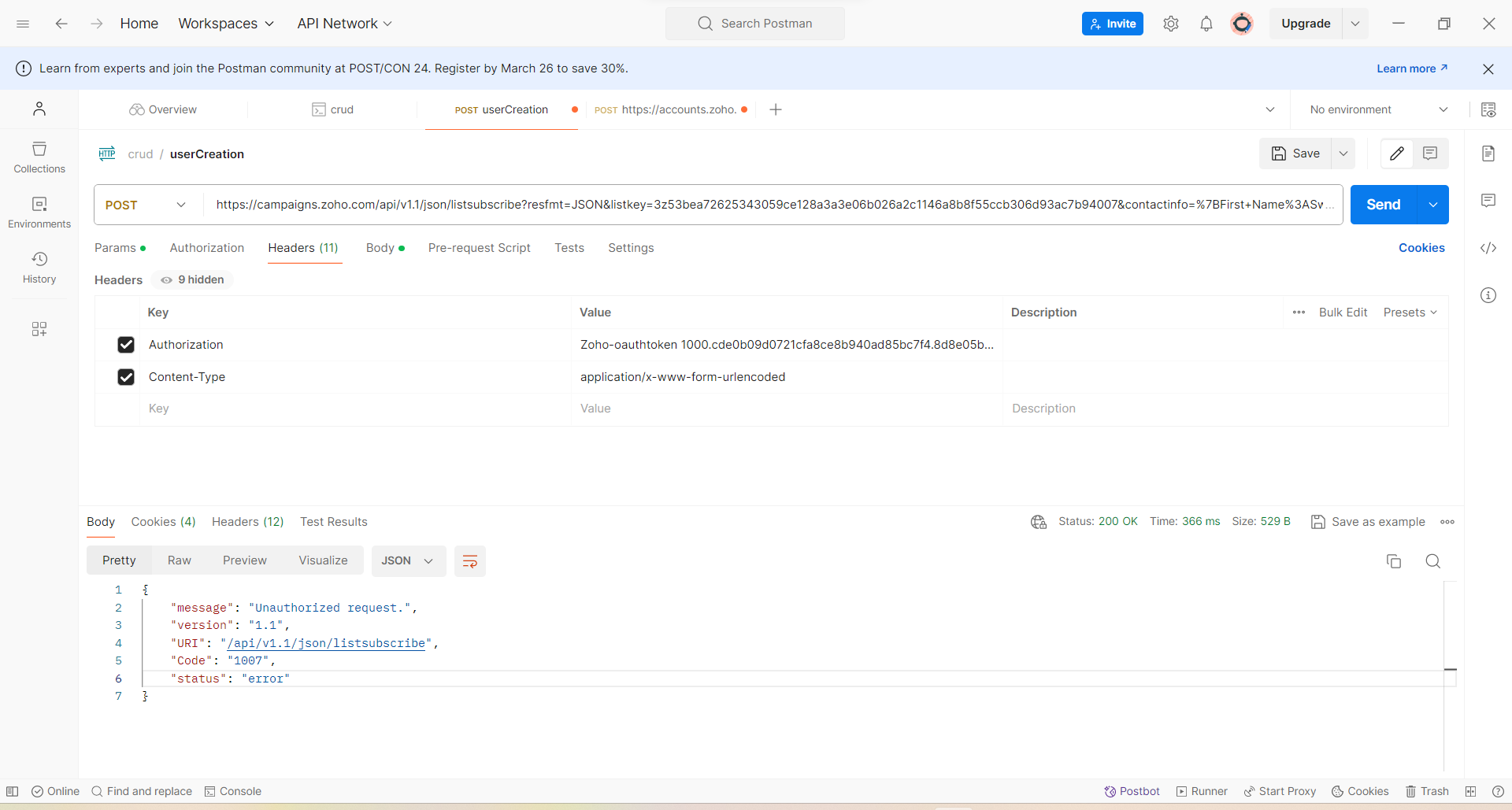The width and height of the screenshot is (1512, 810).
Task: Open the account person icon in sidebar
Action: click(39, 109)
